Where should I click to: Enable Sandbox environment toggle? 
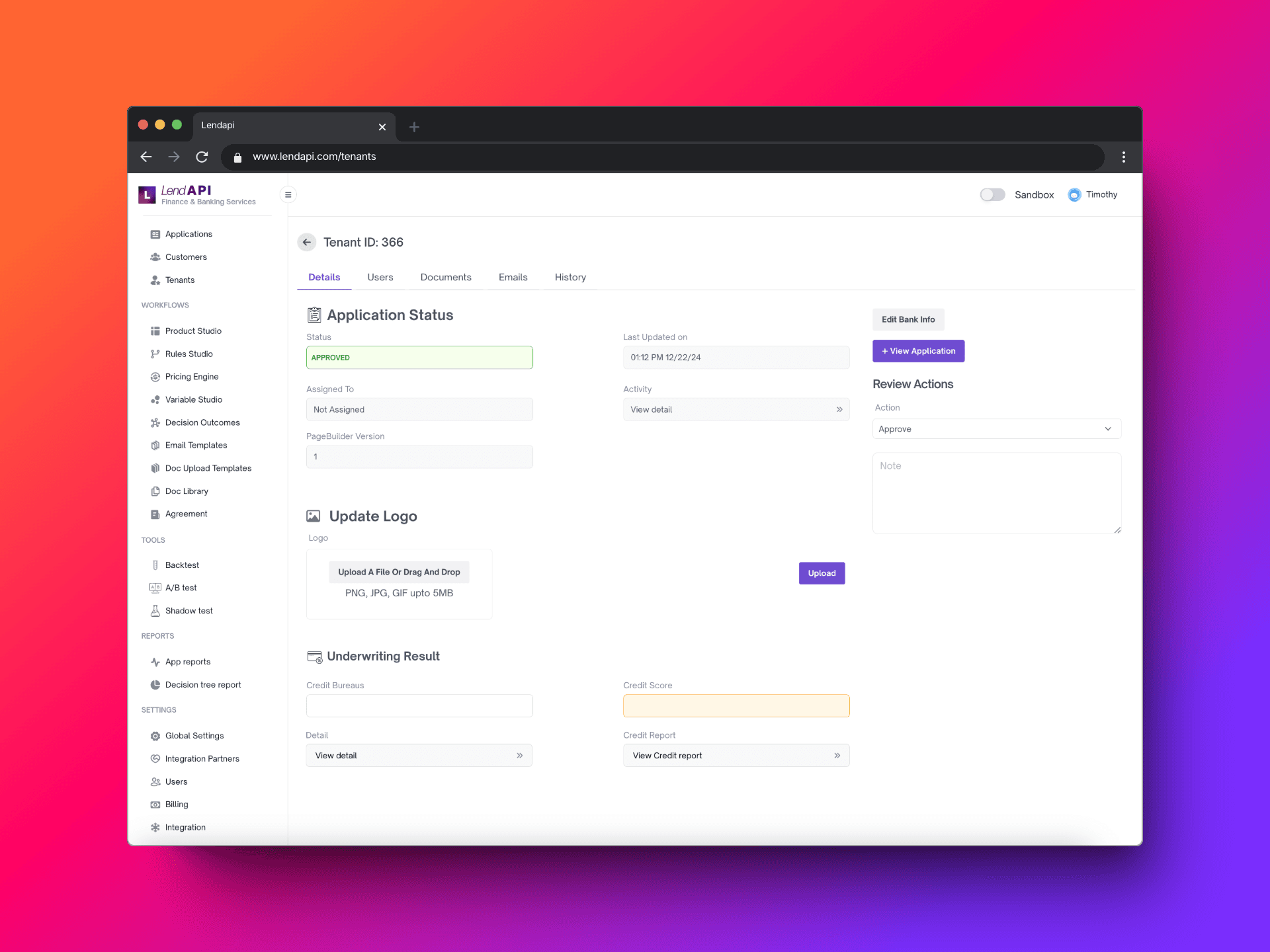tap(991, 194)
